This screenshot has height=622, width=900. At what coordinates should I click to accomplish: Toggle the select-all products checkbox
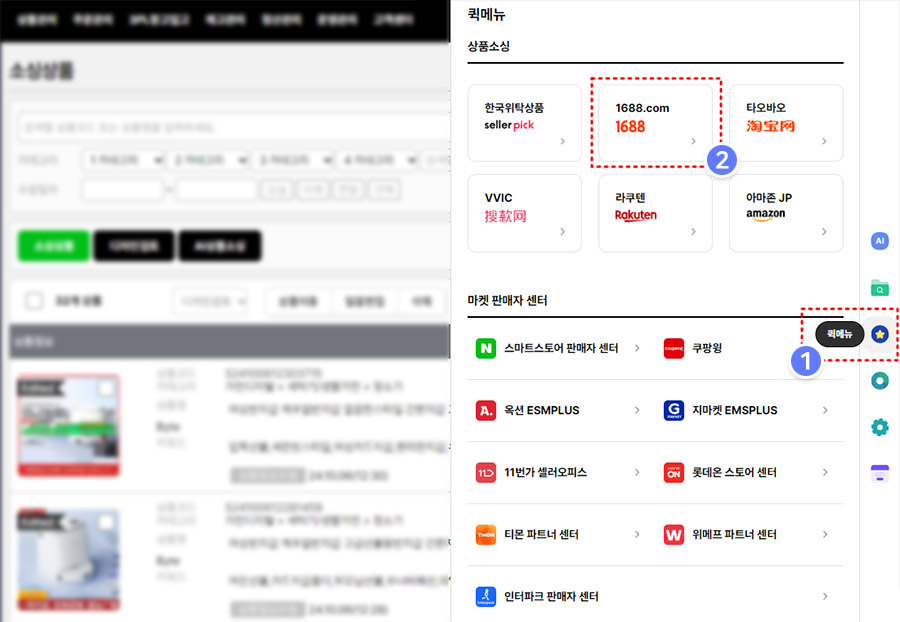(35, 300)
